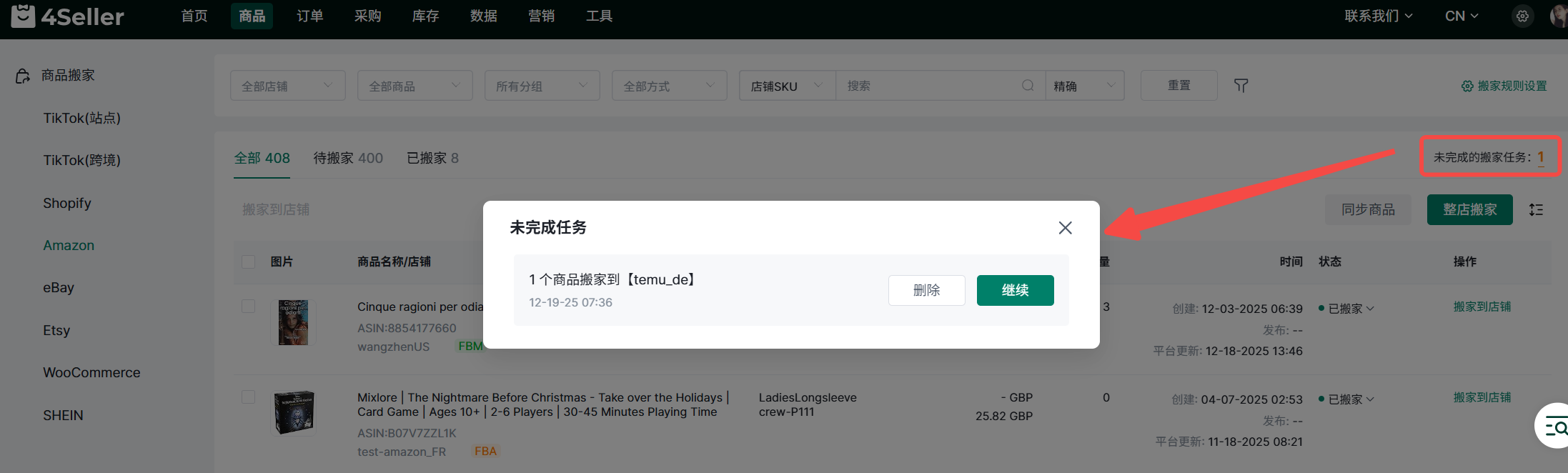Check the Cinque ragioni product row checkbox
This screenshot has height=473, width=1568.
tap(249, 307)
